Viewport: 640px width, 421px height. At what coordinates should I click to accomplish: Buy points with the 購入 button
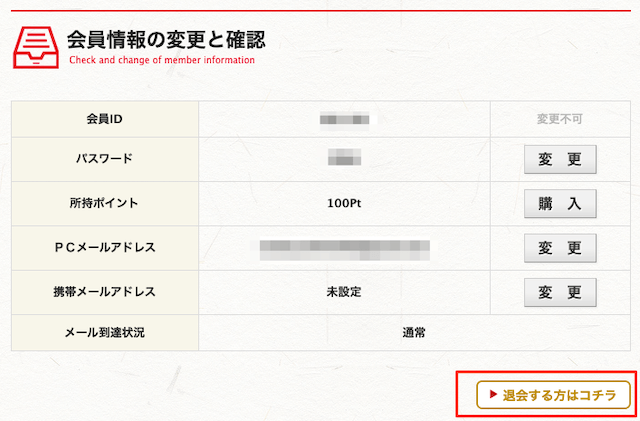pyautogui.click(x=560, y=203)
